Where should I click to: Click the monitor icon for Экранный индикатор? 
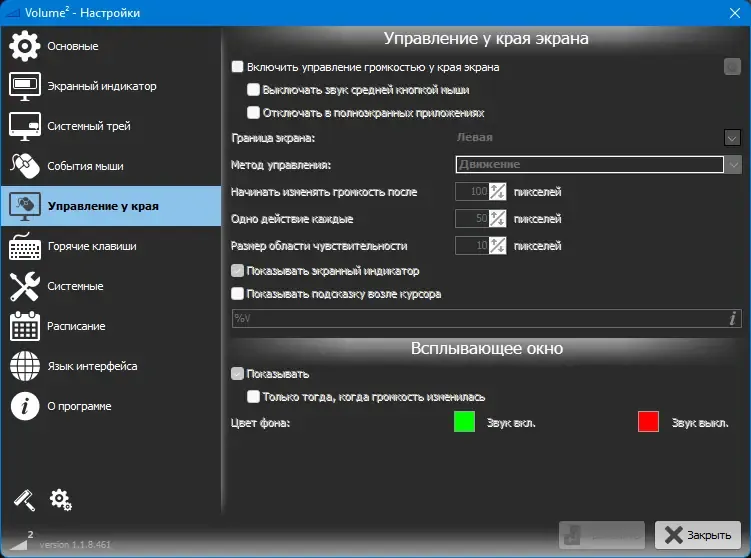coord(24,86)
